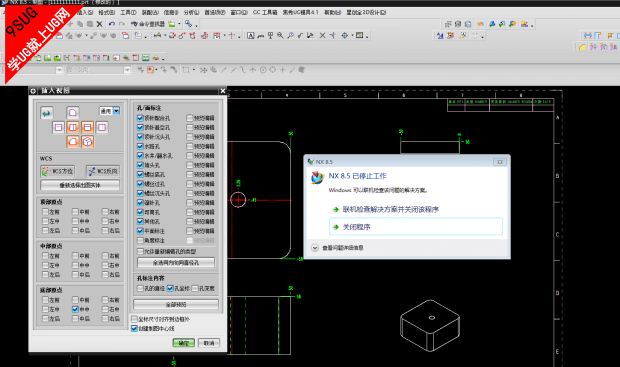Click the red crosshair centerline icon
Viewport: 620px width, 367px height.
pyautogui.click(x=232, y=36)
